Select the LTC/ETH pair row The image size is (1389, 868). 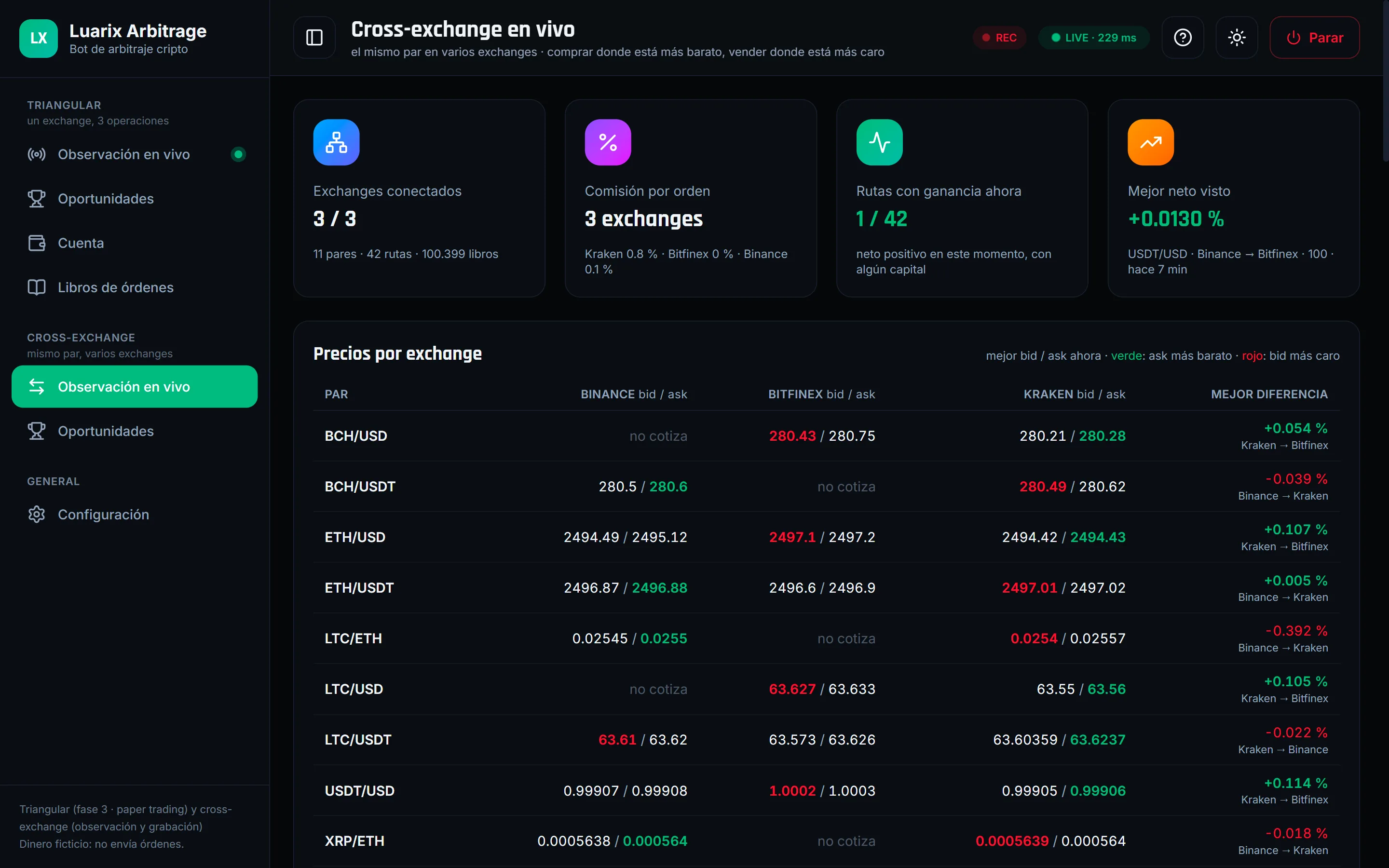tap(826, 638)
